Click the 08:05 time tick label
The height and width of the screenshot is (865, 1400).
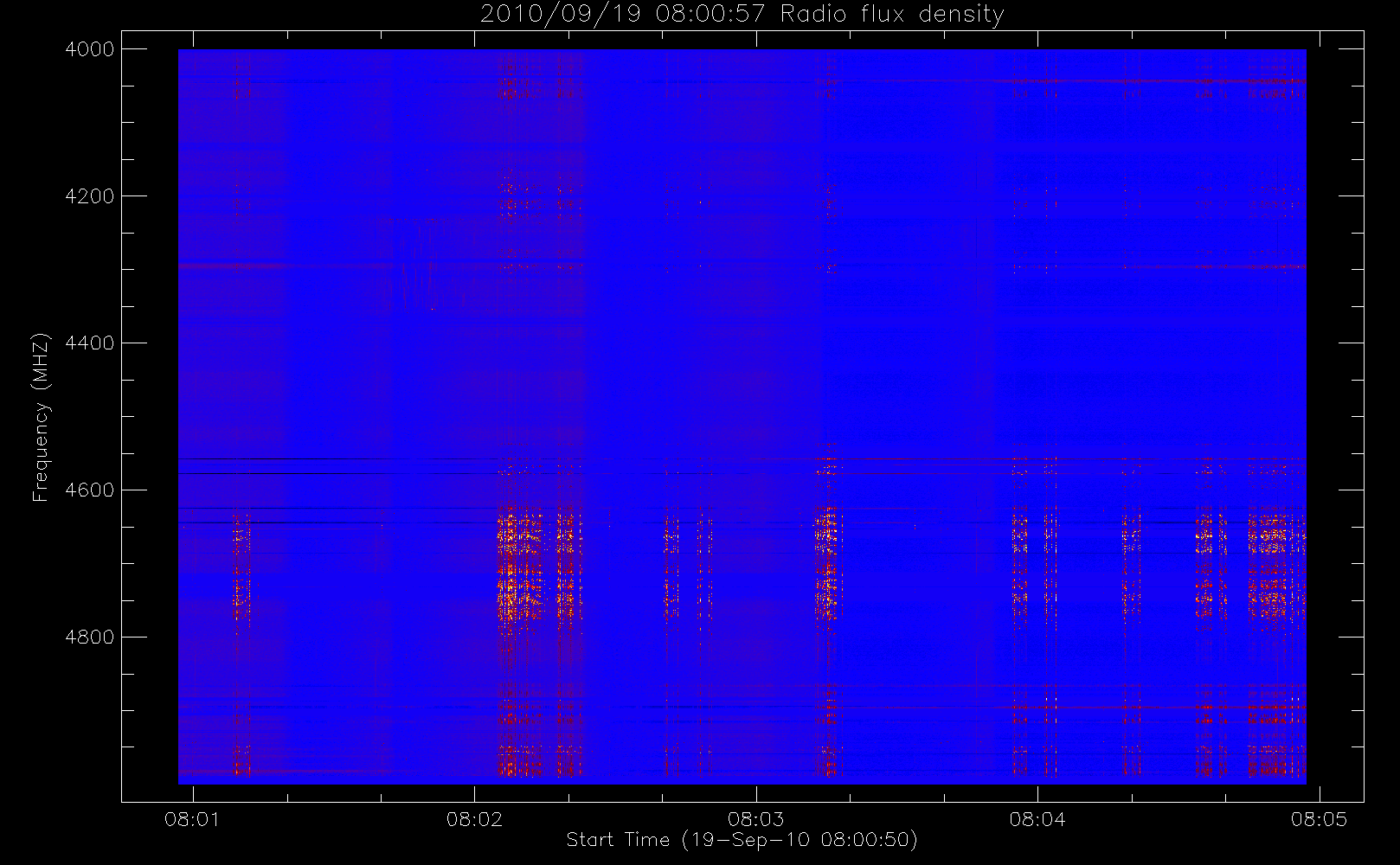tap(1319, 819)
